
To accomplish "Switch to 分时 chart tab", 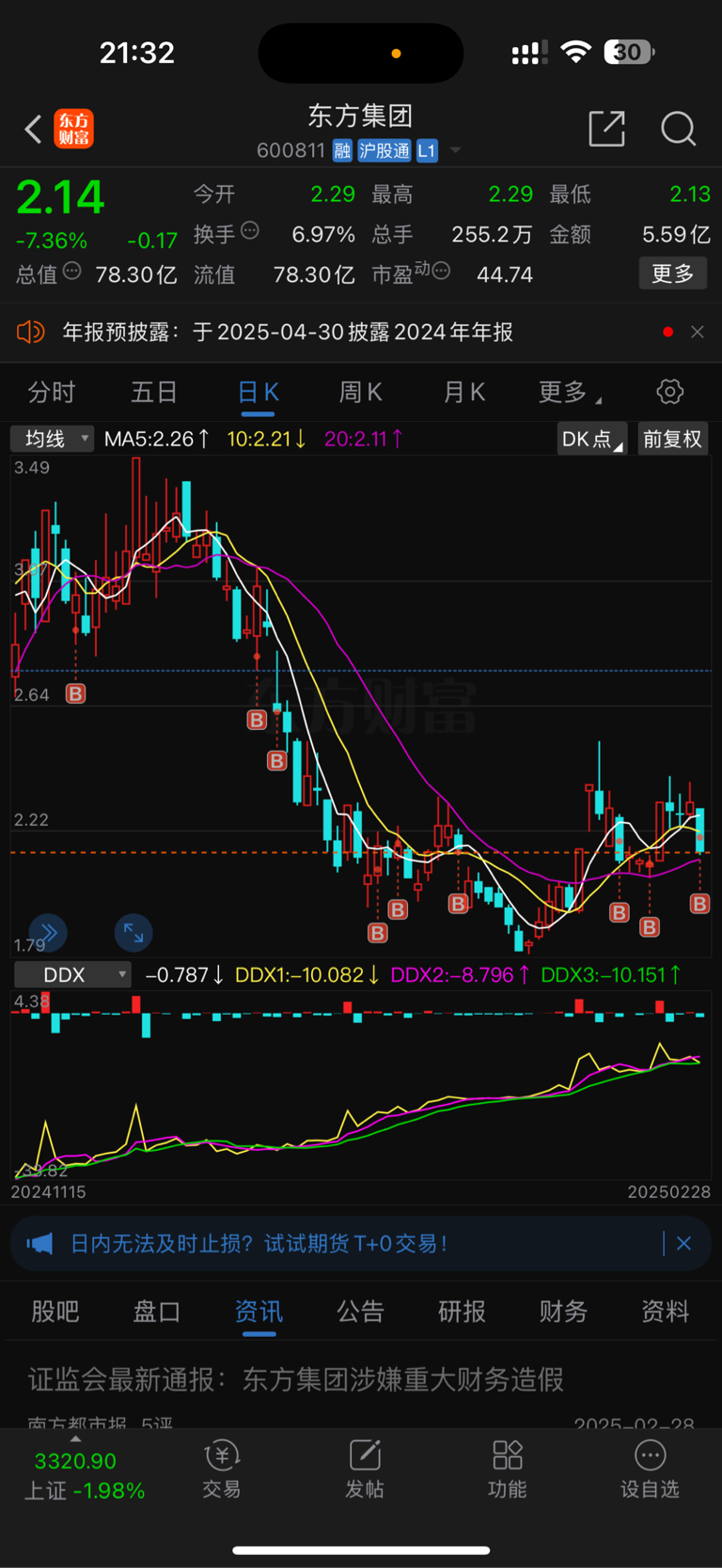I will pos(51,392).
